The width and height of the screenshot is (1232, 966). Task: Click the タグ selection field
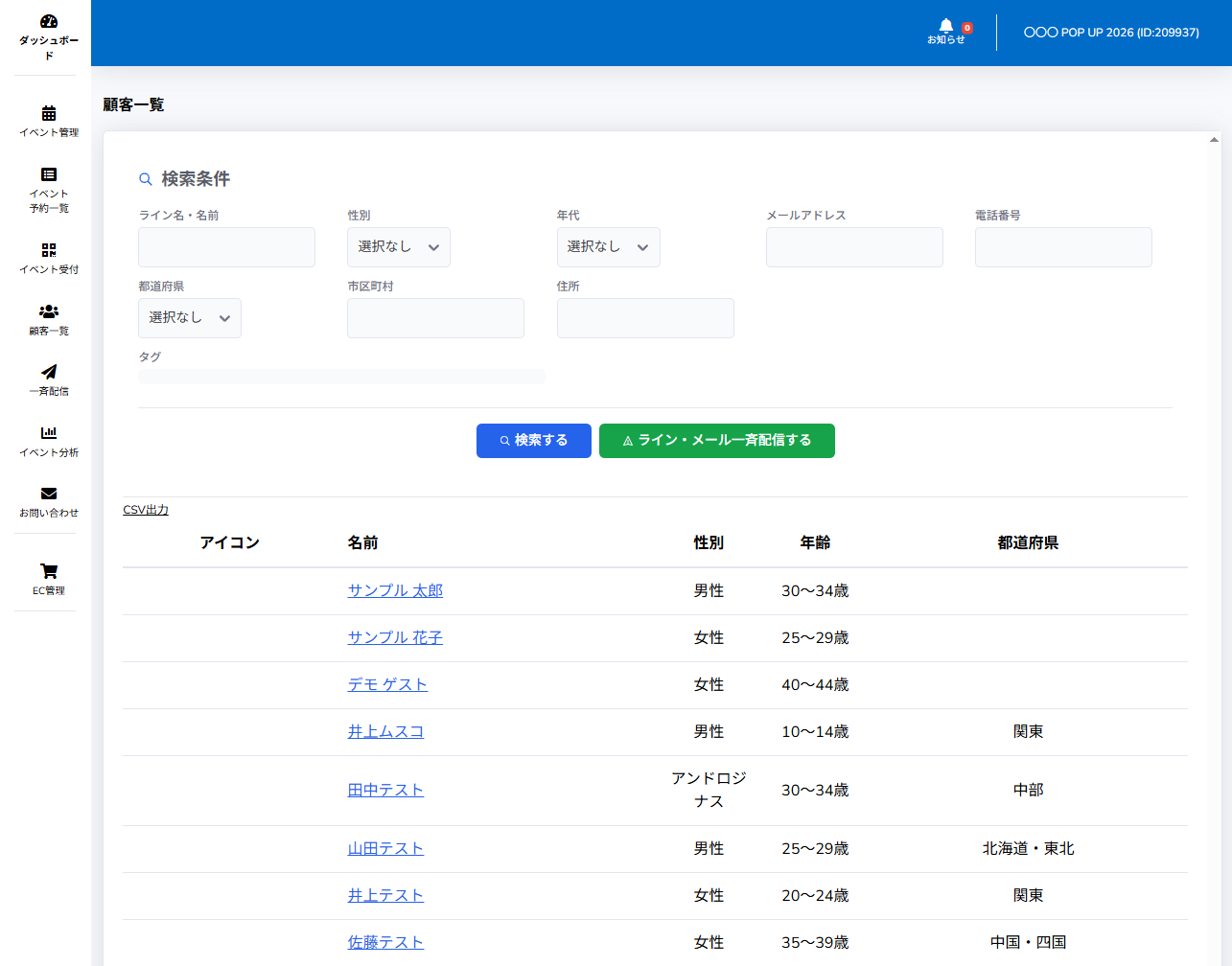(341, 377)
